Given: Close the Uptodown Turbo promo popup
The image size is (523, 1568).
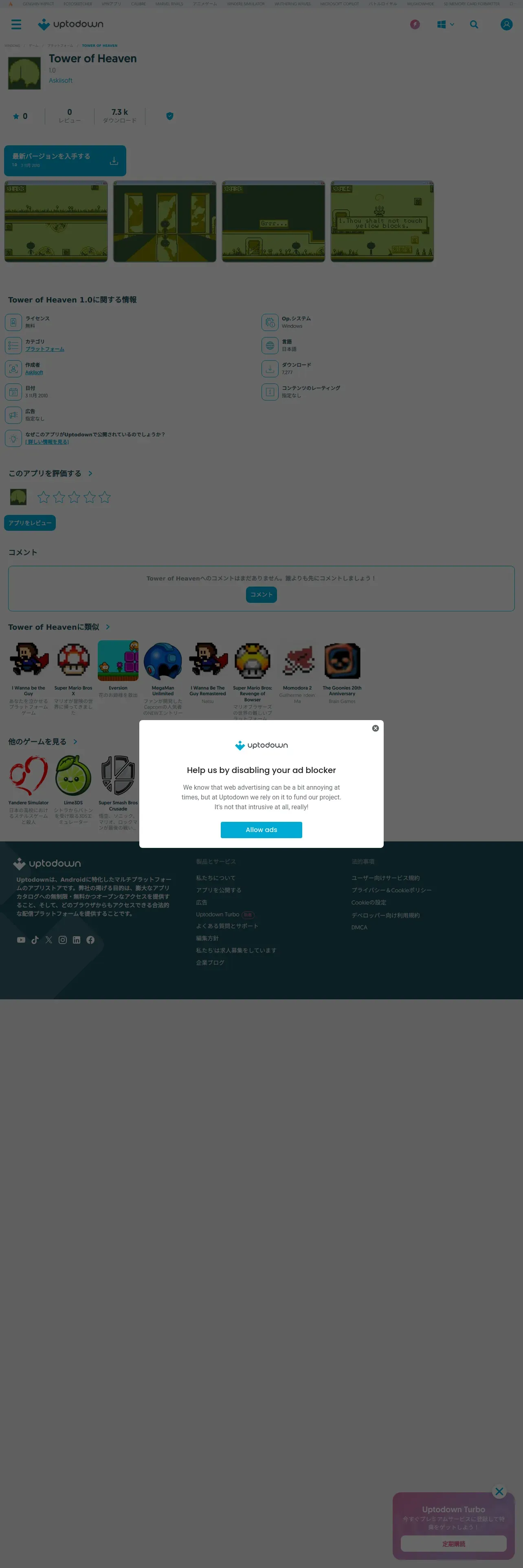Looking at the screenshot, I should [499, 1491].
